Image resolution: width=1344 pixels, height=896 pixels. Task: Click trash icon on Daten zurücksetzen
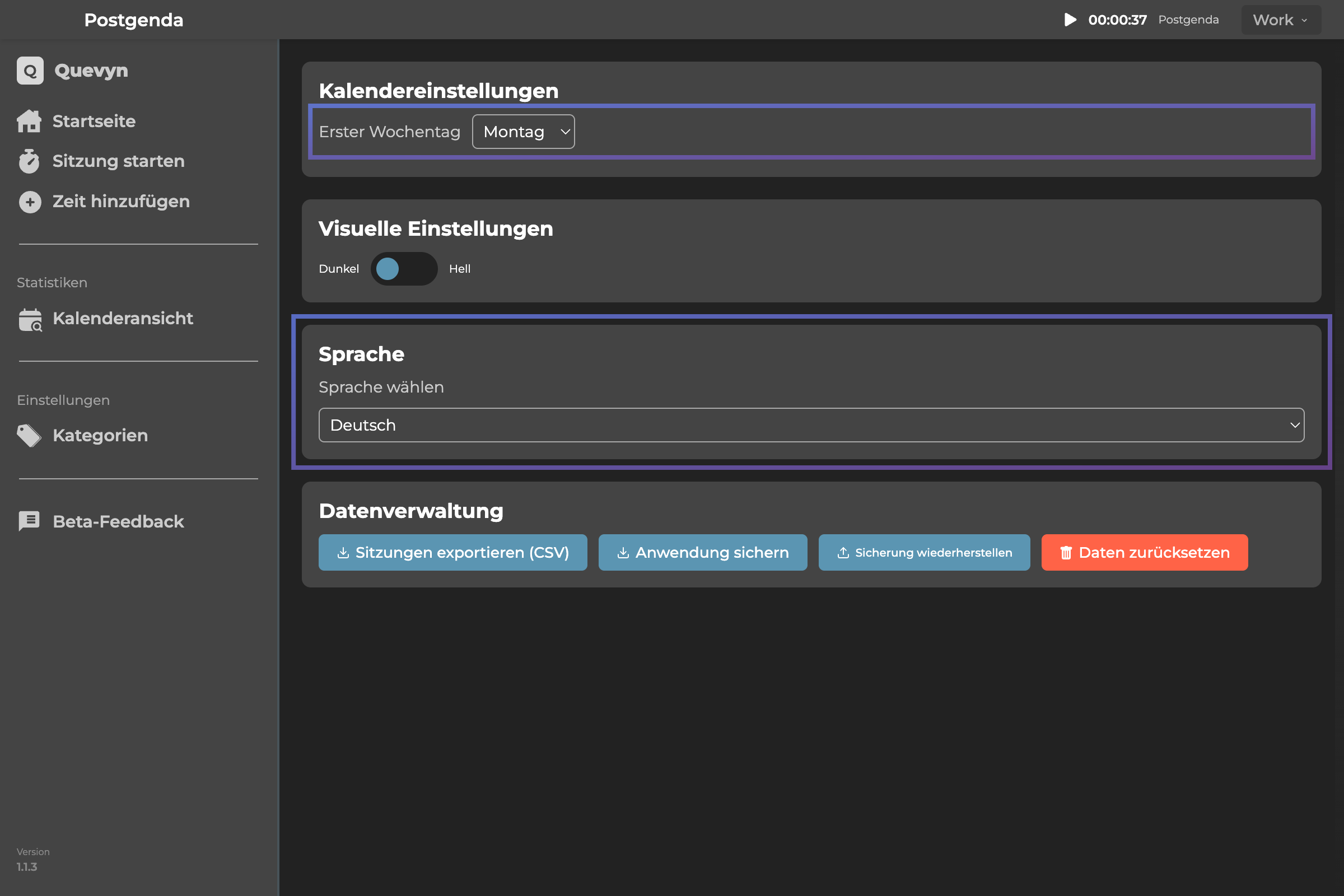(x=1066, y=553)
